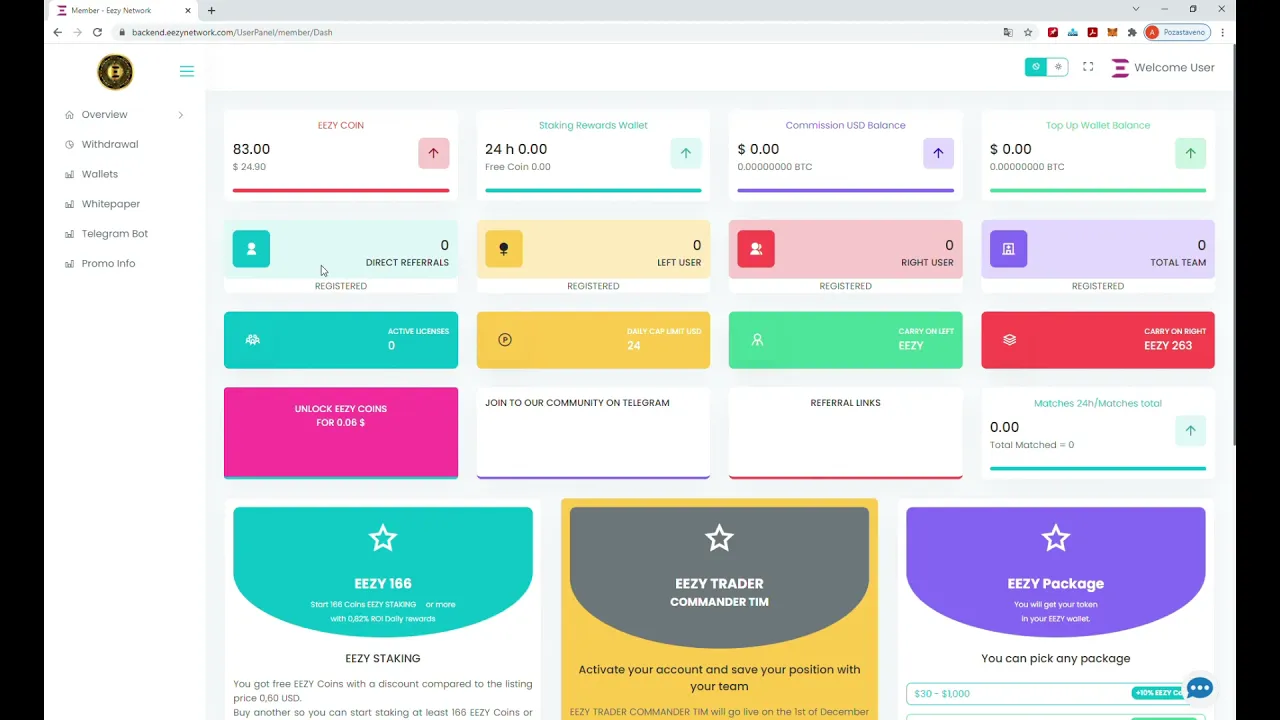1280x720 pixels.
Task: Click the Left User yellow icon
Action: point(504,248)
